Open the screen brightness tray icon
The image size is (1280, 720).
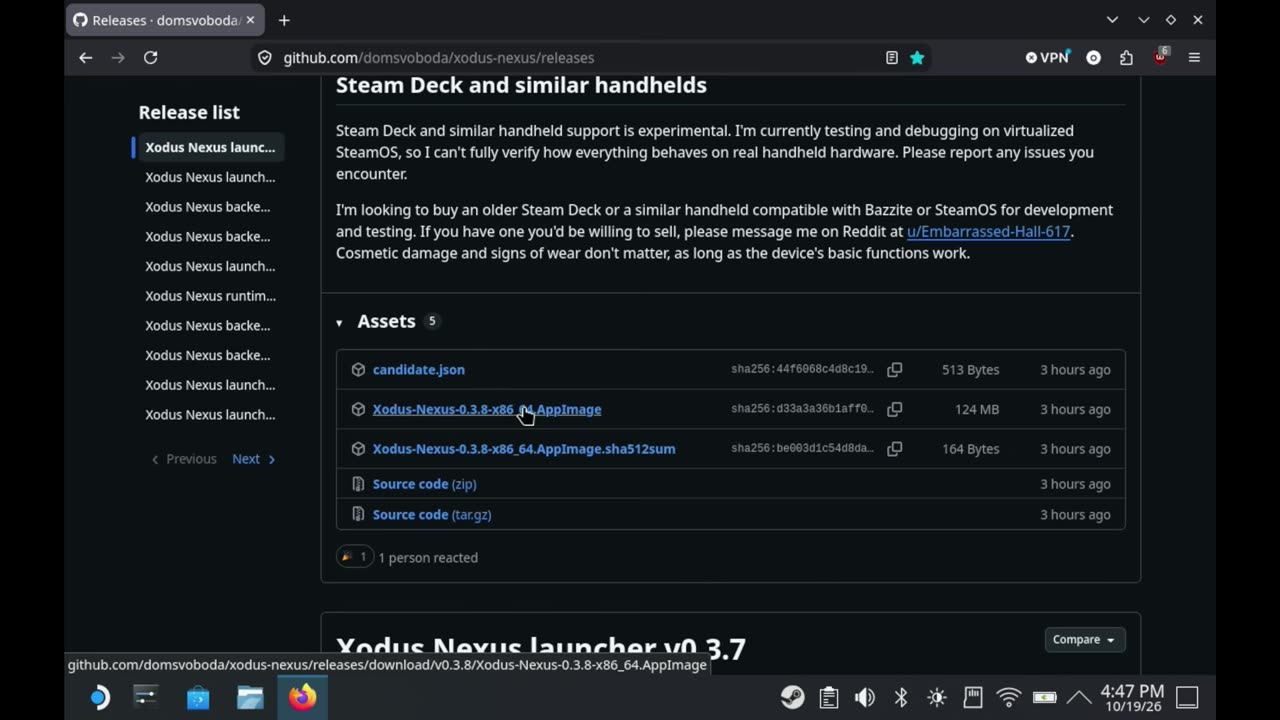tap(937, 697)
